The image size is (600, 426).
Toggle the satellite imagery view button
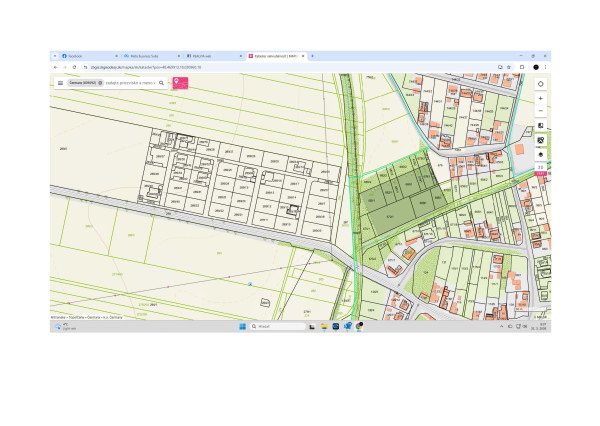pos(540,142)
